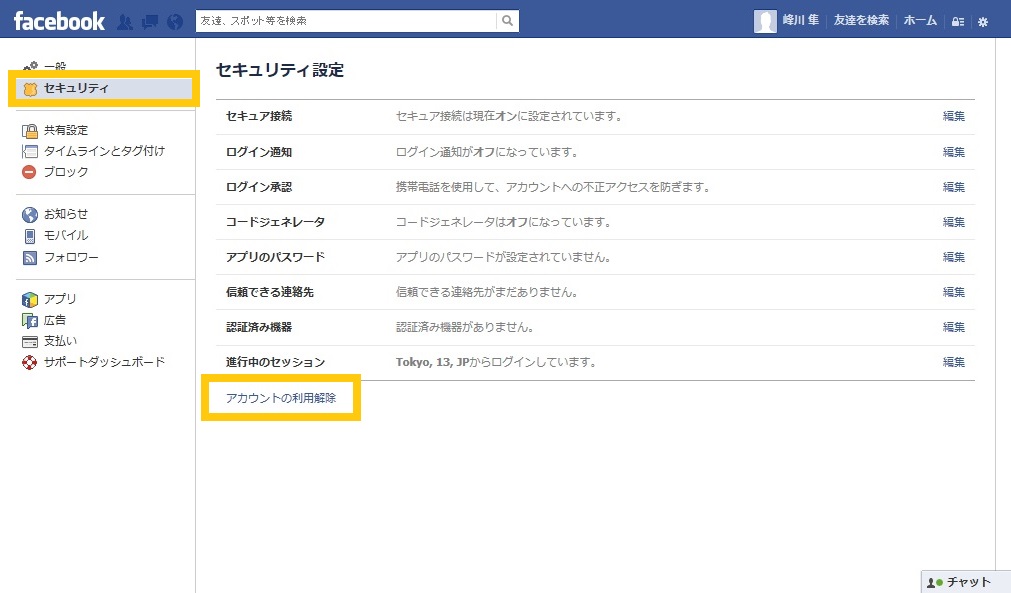Open 共有設定 sidebar item
Screen dimensions: 1011x593
coord(66,130)
